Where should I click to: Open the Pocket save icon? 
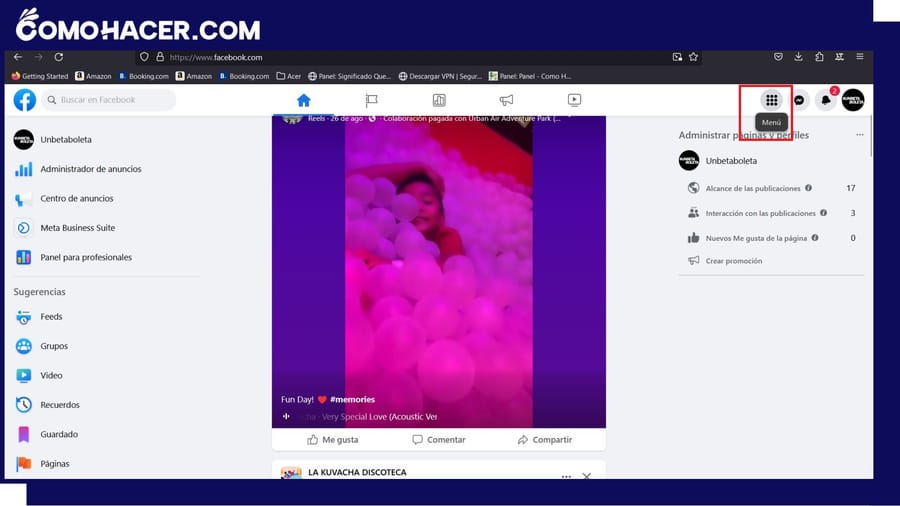click(778, 56)
